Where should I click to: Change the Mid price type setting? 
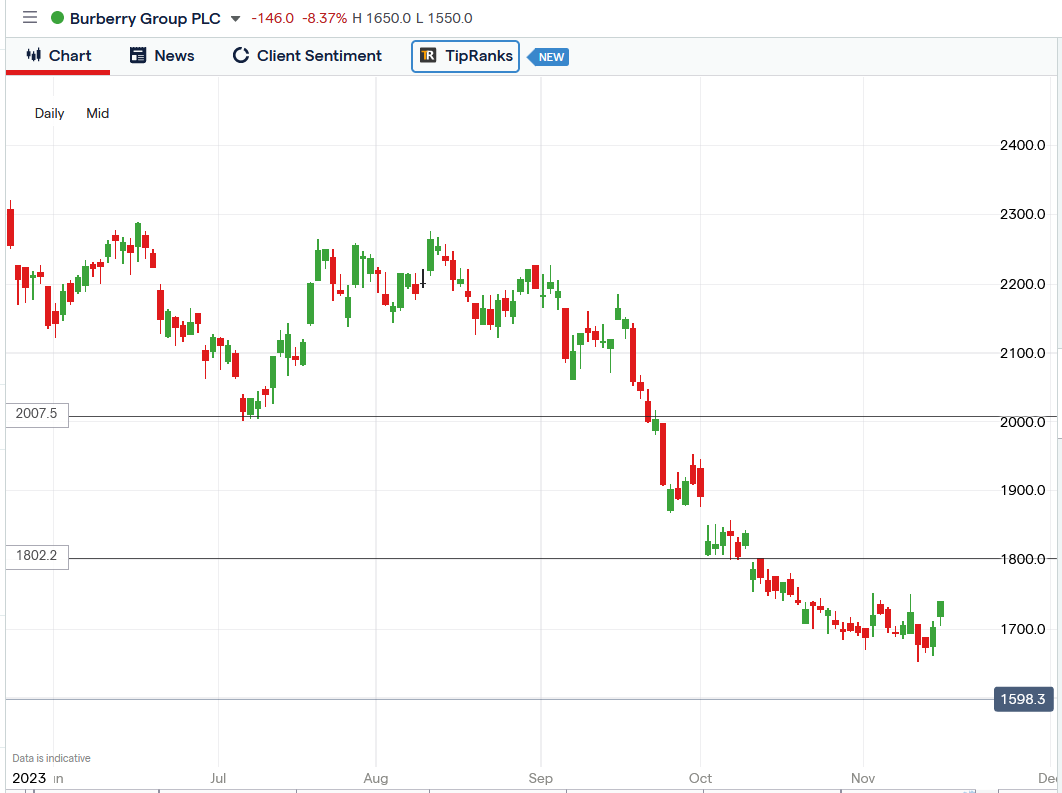point(98,113)
